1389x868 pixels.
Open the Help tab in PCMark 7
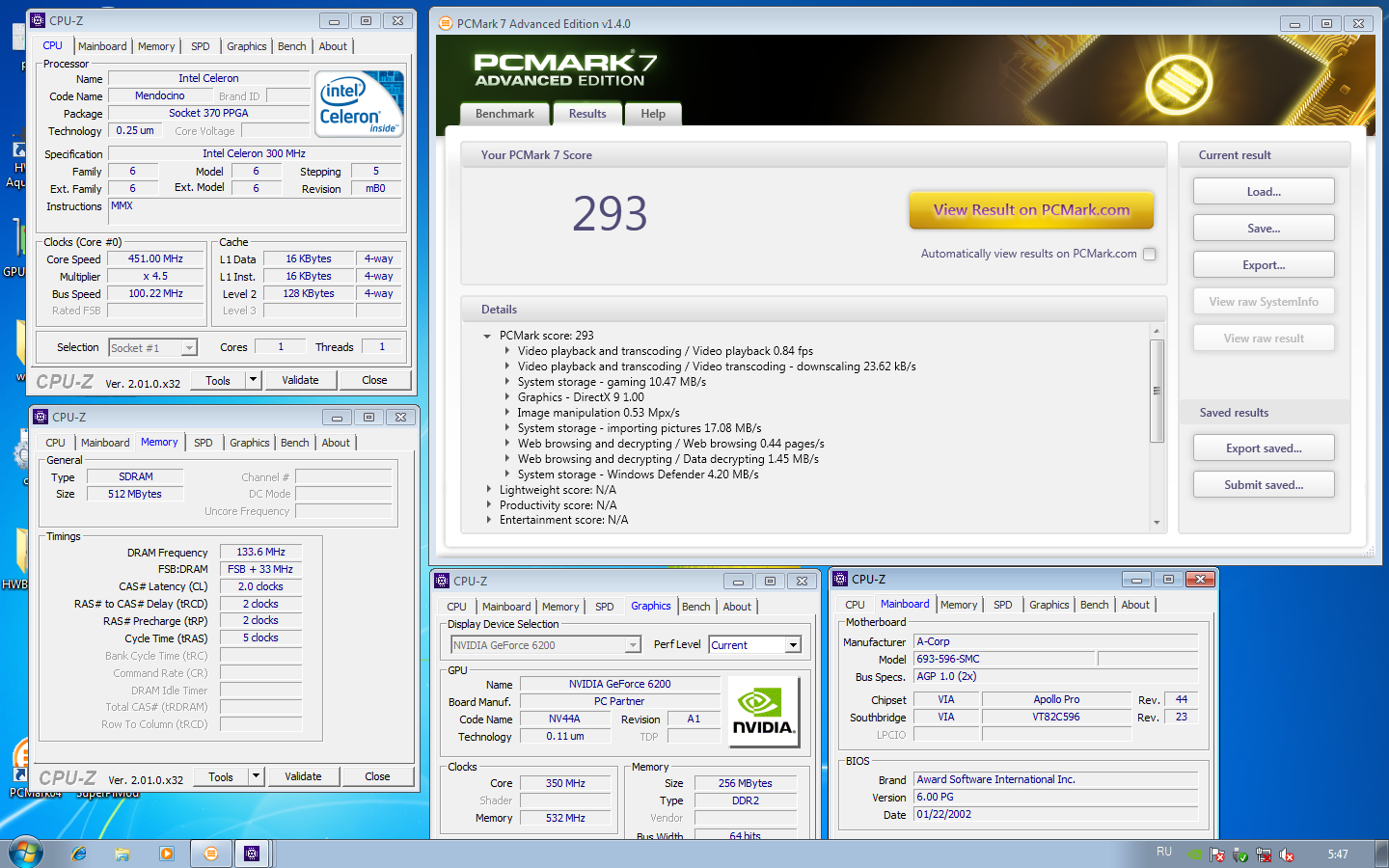(653, 114)
